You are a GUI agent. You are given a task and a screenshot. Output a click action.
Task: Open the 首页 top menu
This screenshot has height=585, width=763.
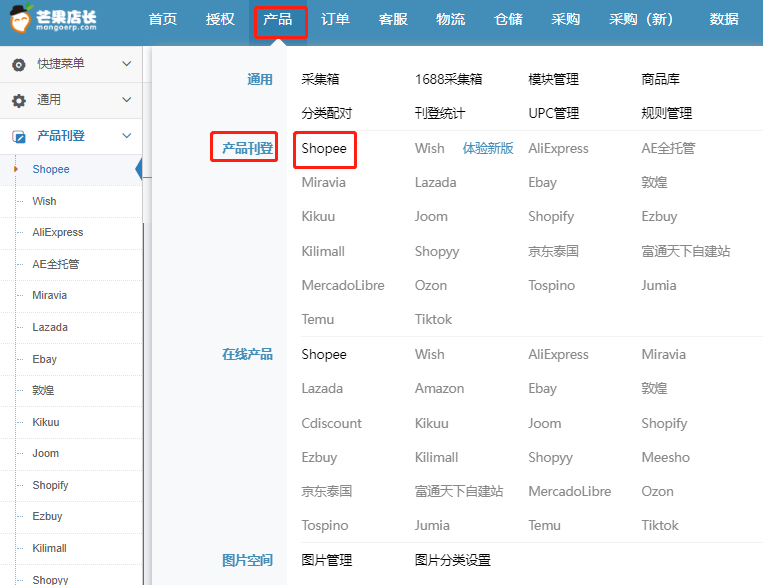coord(163,19)
